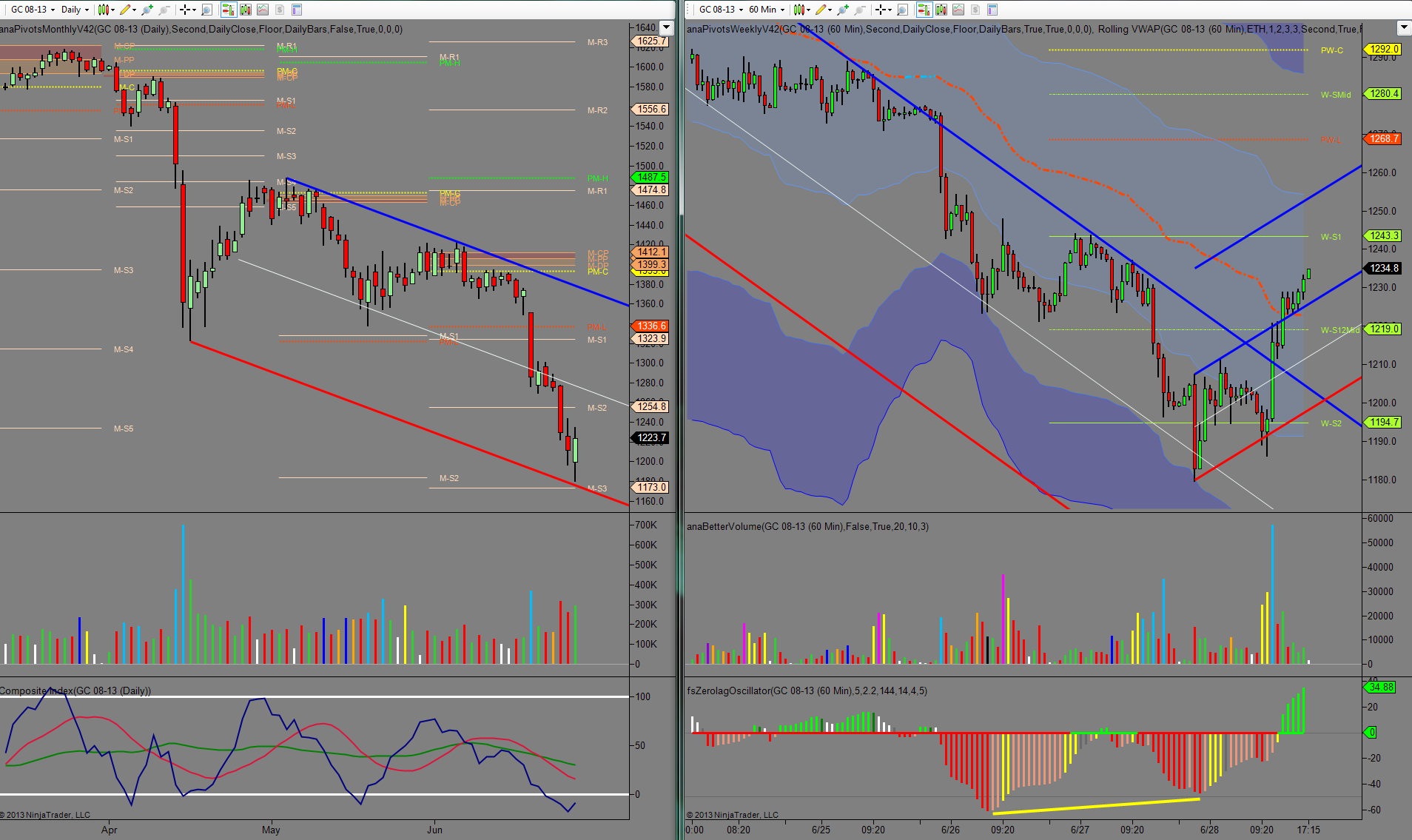Open crosshair cursor menu on the Daily chart

pyautogui.click(x=187, y=10)
